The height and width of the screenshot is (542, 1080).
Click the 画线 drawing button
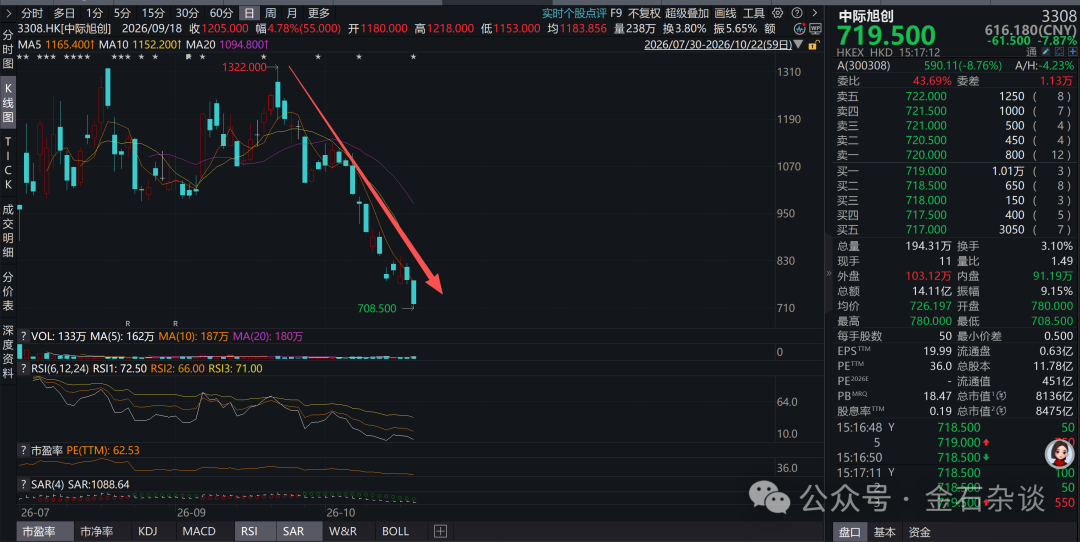[725, 12]
